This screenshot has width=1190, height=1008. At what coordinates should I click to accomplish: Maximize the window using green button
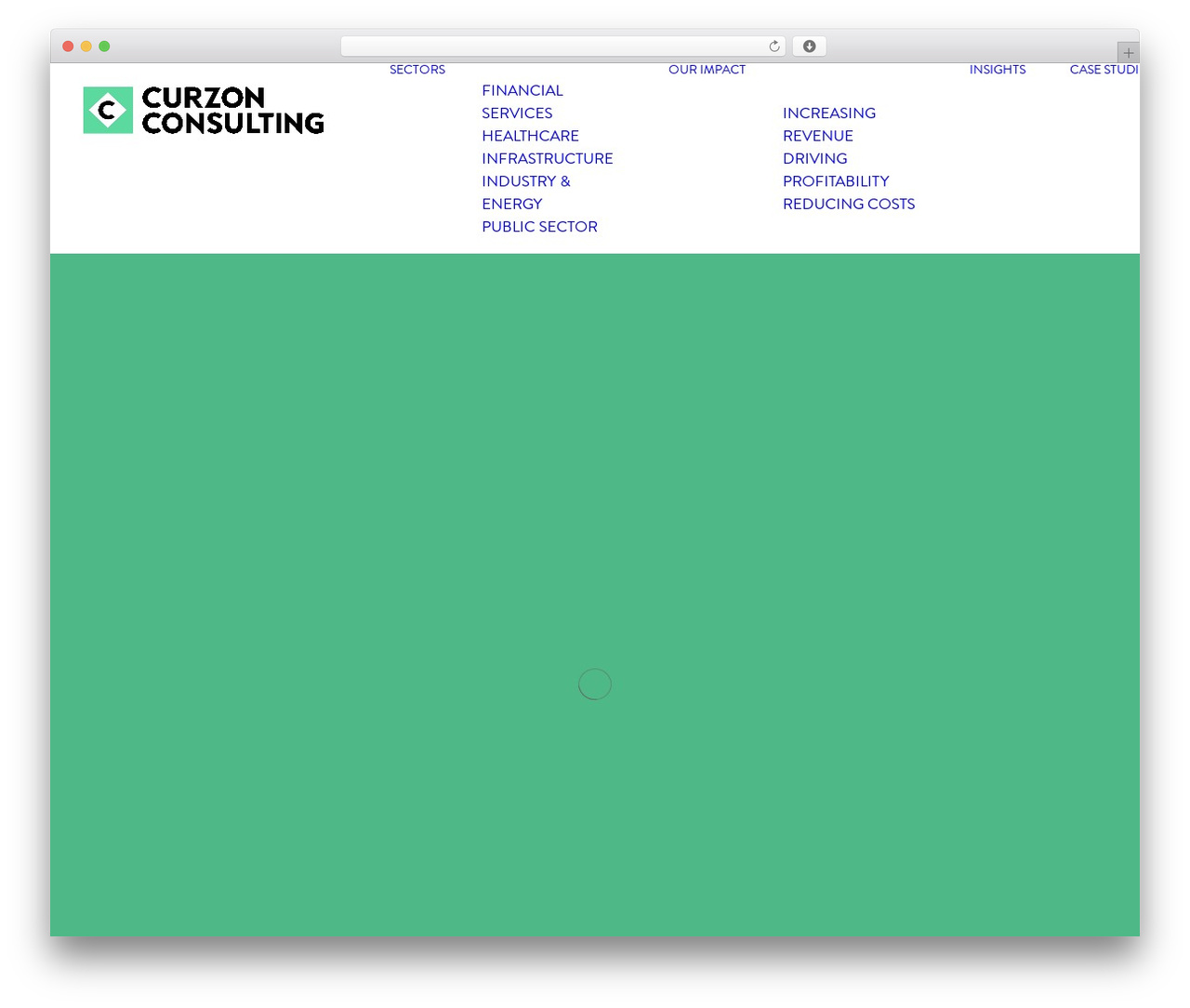(104, 46)
